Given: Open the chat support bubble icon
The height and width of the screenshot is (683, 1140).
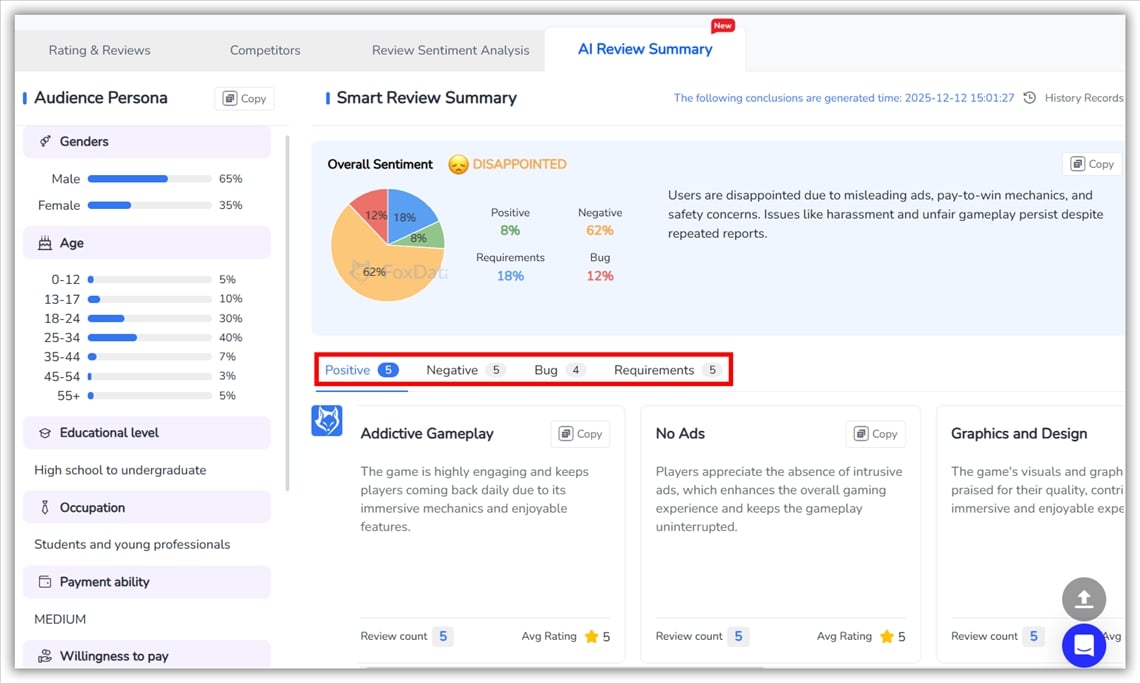Looking at the screenshot, I should [x=1084, y=645].
